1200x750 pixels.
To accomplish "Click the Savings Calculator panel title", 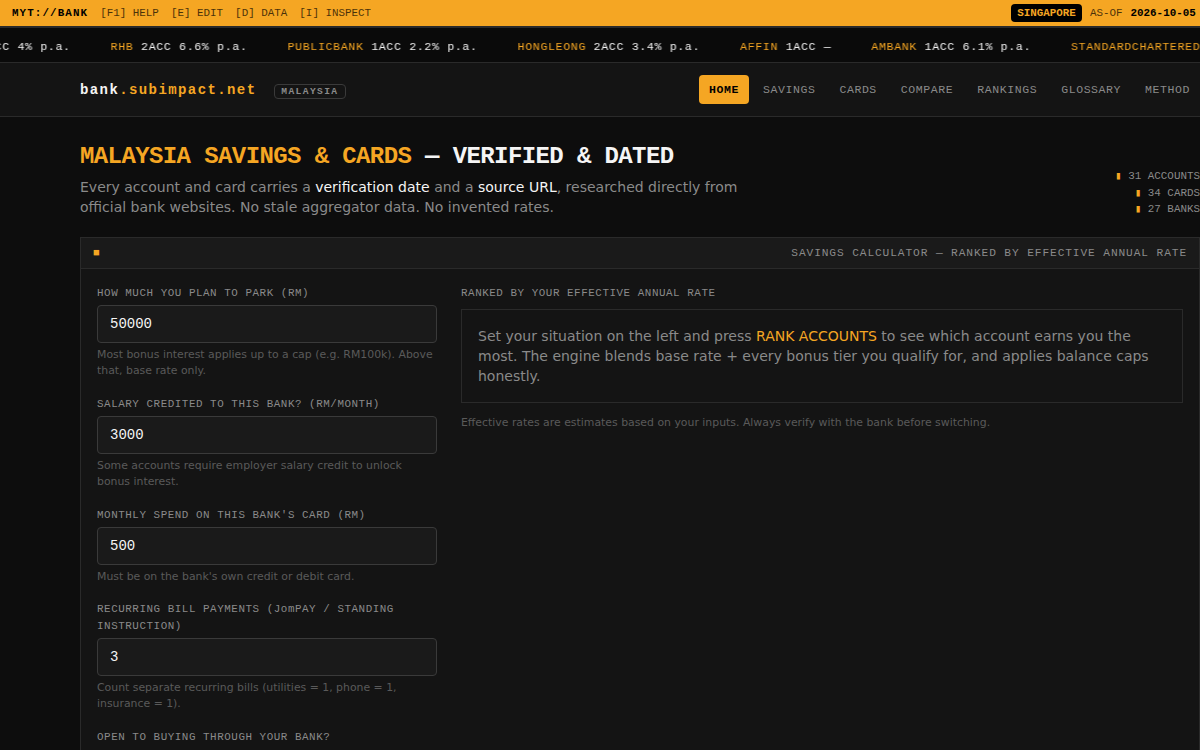I will click(x=989, y=253).
